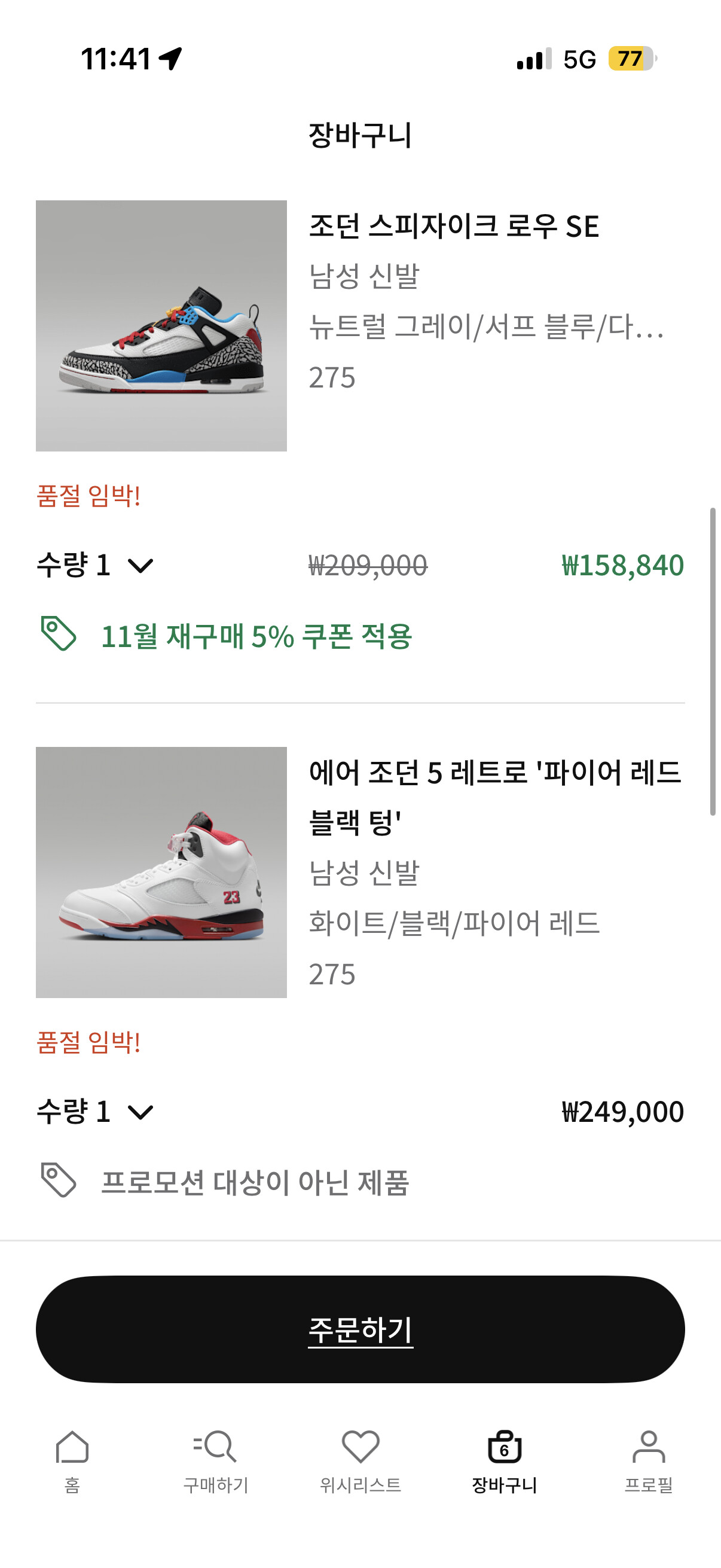Tap the location arrow in status bar
This screenshot has height=1568, width=721.
click(170, 59)
